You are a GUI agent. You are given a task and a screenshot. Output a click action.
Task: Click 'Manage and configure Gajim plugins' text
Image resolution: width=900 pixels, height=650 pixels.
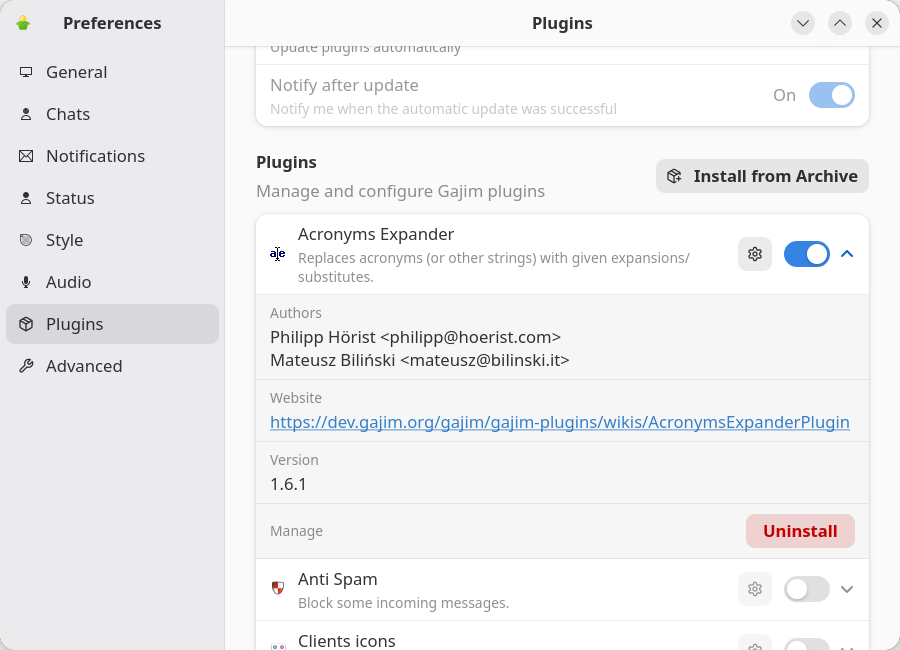401,191
